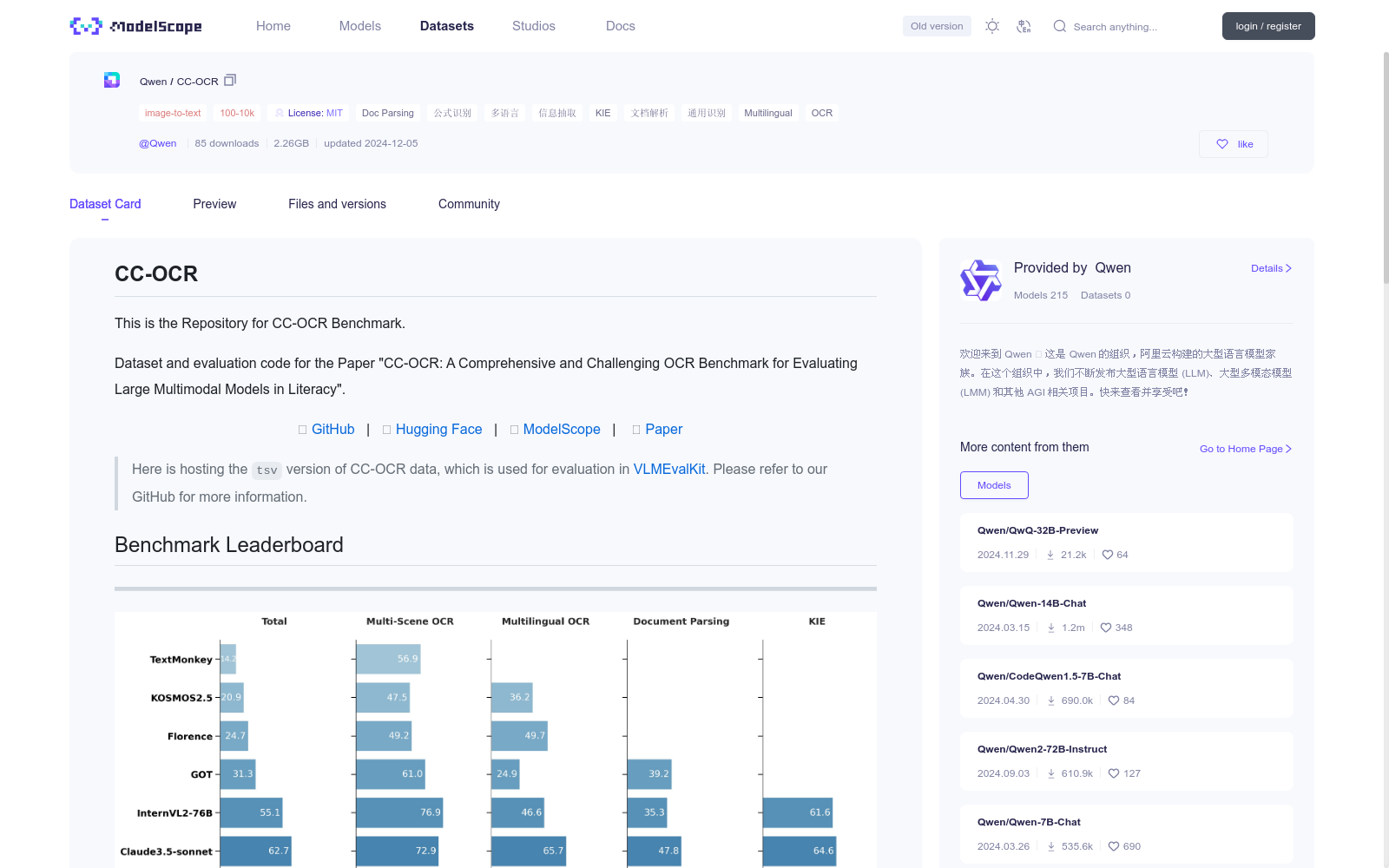Screen dimensions: 1389x868
Task: Open the Docs navigation item
Action: coord(621,26)
